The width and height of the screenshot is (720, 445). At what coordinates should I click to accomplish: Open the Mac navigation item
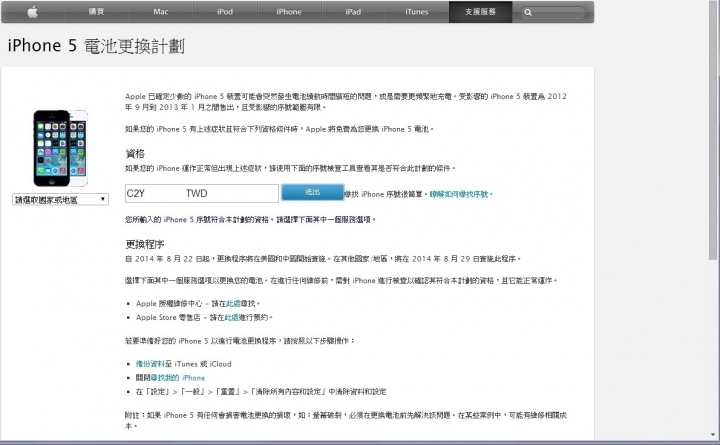point(161,12)
